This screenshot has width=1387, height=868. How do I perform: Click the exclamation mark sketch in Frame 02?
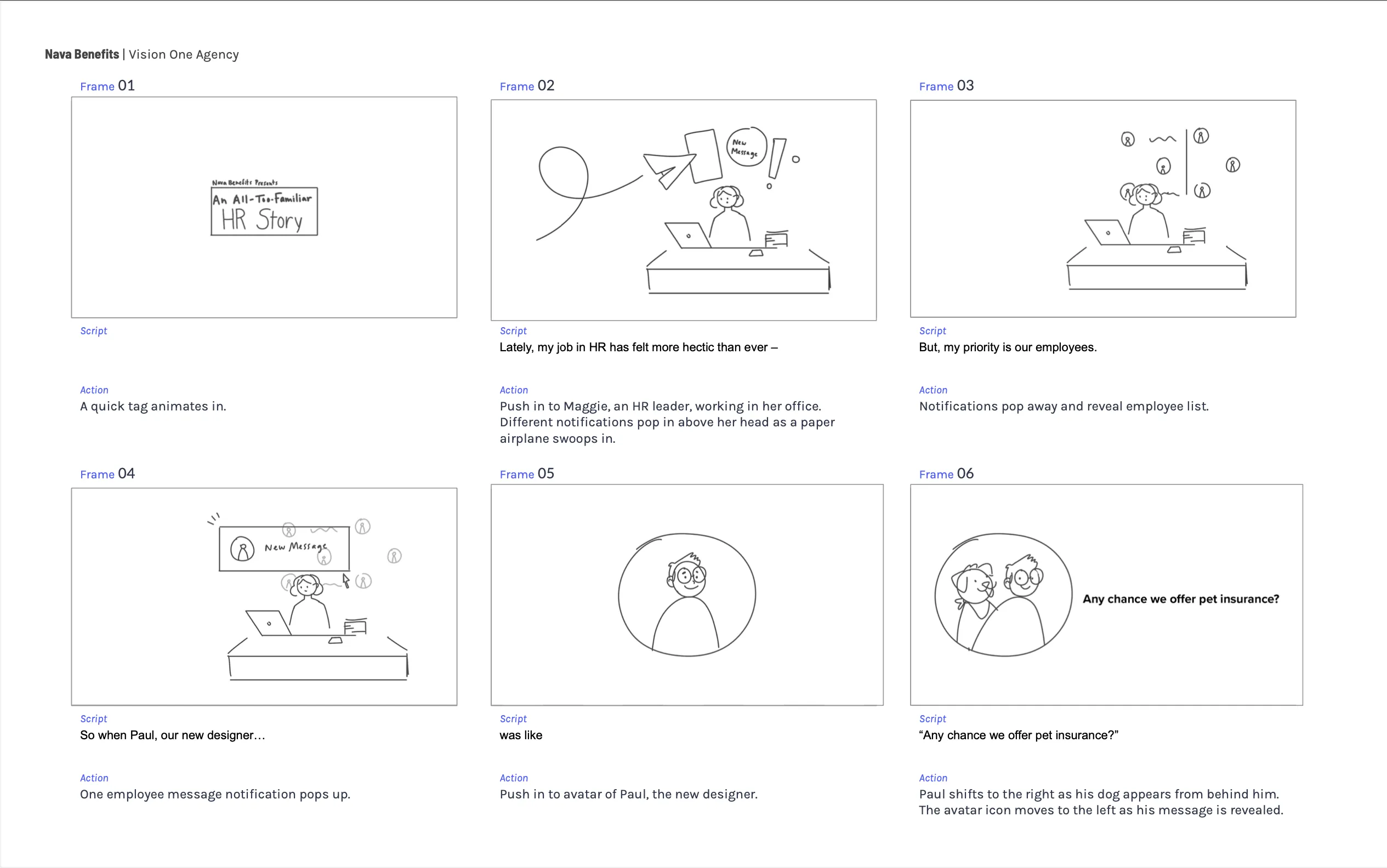point(776,159)
